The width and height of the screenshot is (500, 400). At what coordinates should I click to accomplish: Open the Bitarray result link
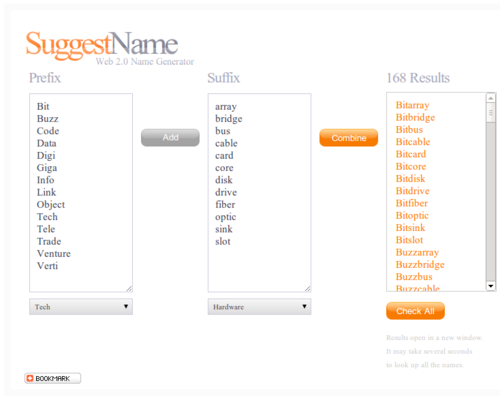[412, 105]
